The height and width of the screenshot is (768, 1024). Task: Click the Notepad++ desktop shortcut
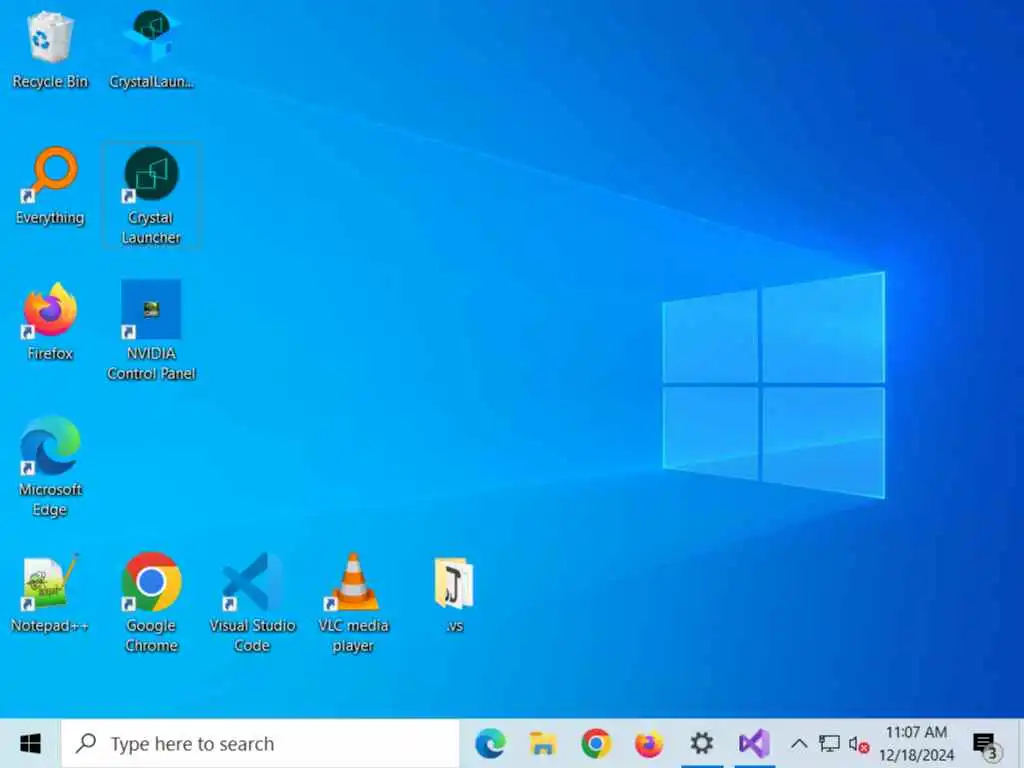pyautogui.click(x=50, y=594)
